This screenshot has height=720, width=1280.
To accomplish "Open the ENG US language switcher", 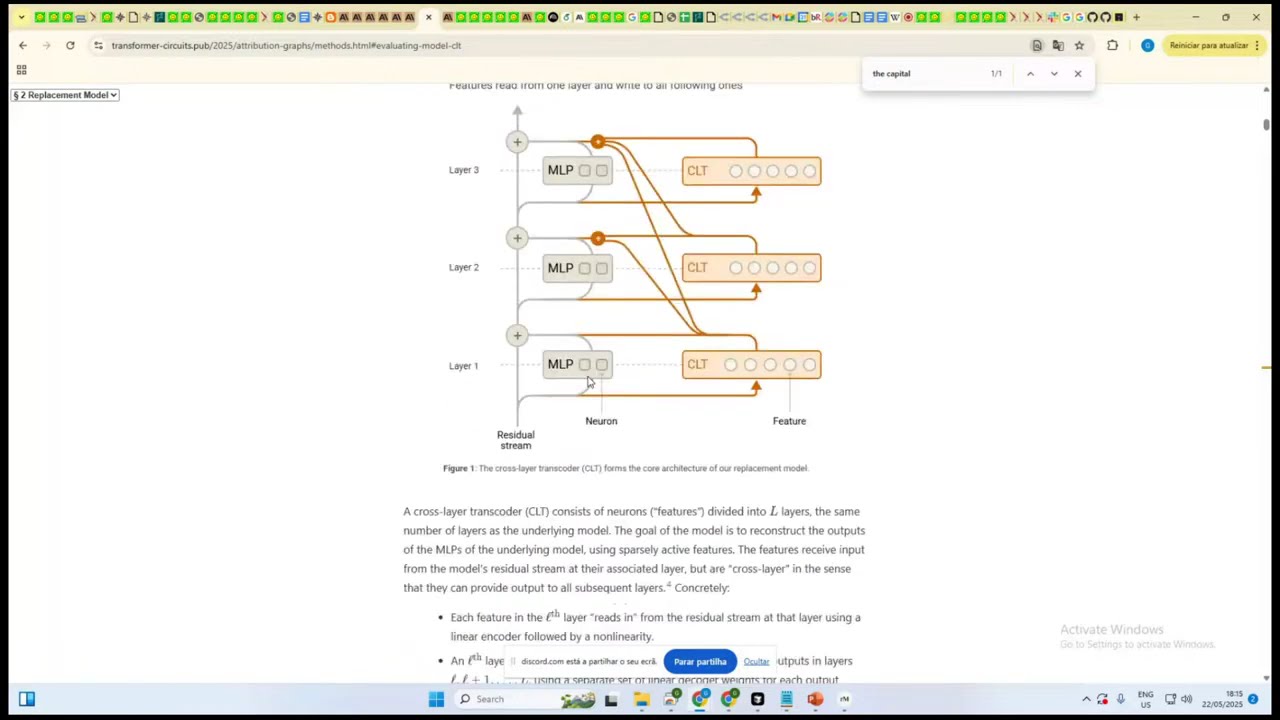I will coord(1145,699).
